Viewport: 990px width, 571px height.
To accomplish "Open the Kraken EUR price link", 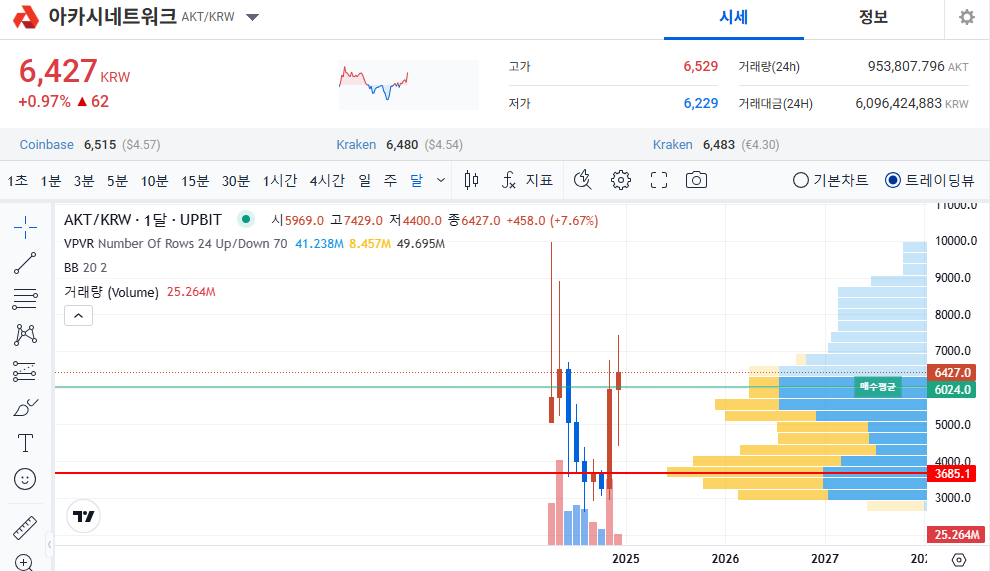I will [672, 145].
